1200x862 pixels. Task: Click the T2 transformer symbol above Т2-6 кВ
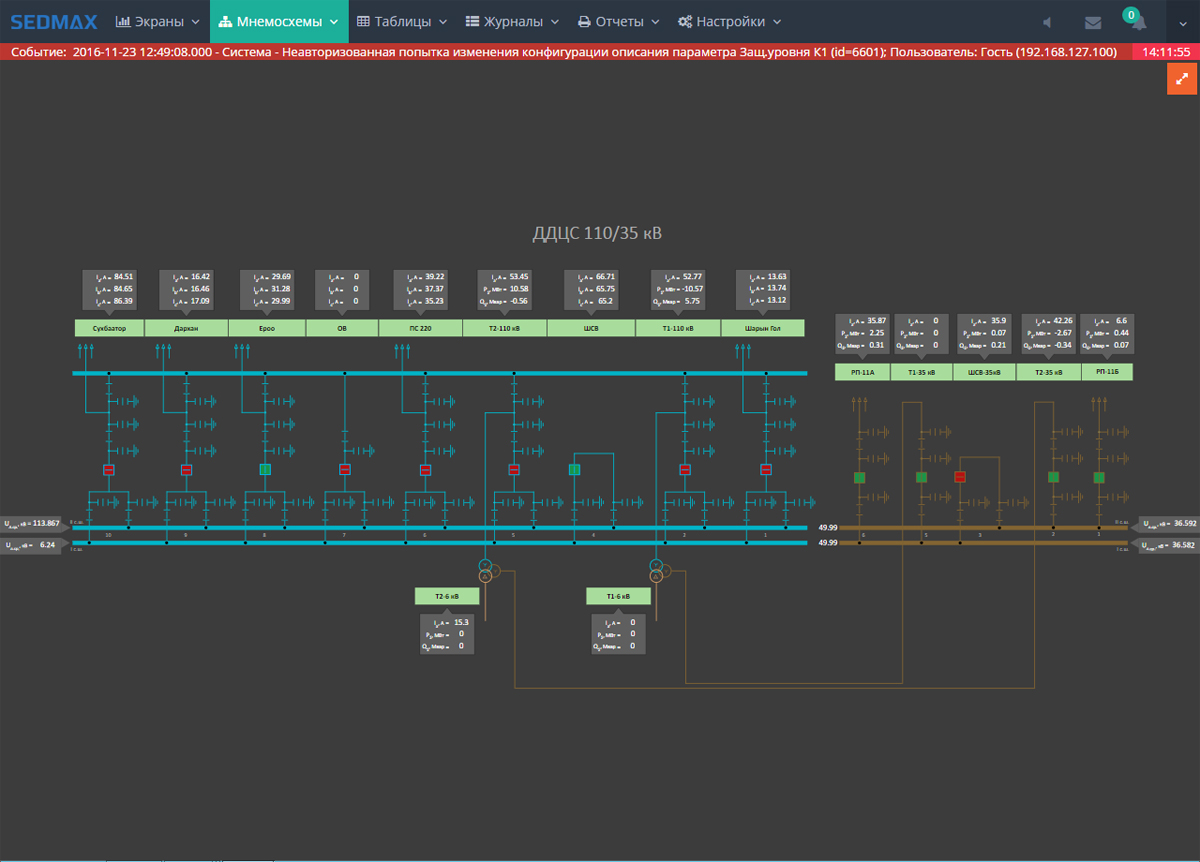(486, 570)
